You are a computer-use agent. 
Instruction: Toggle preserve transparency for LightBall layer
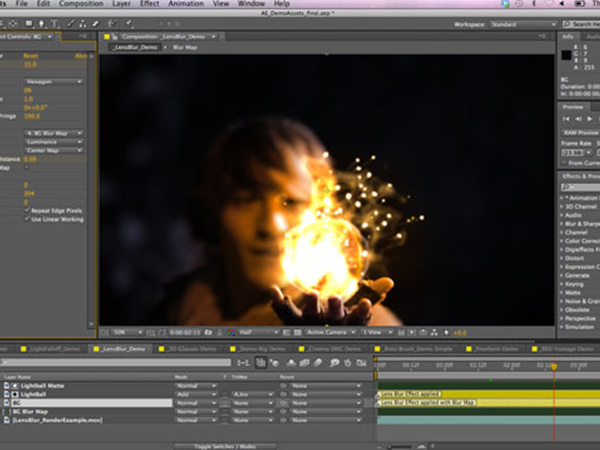[225, 394]
